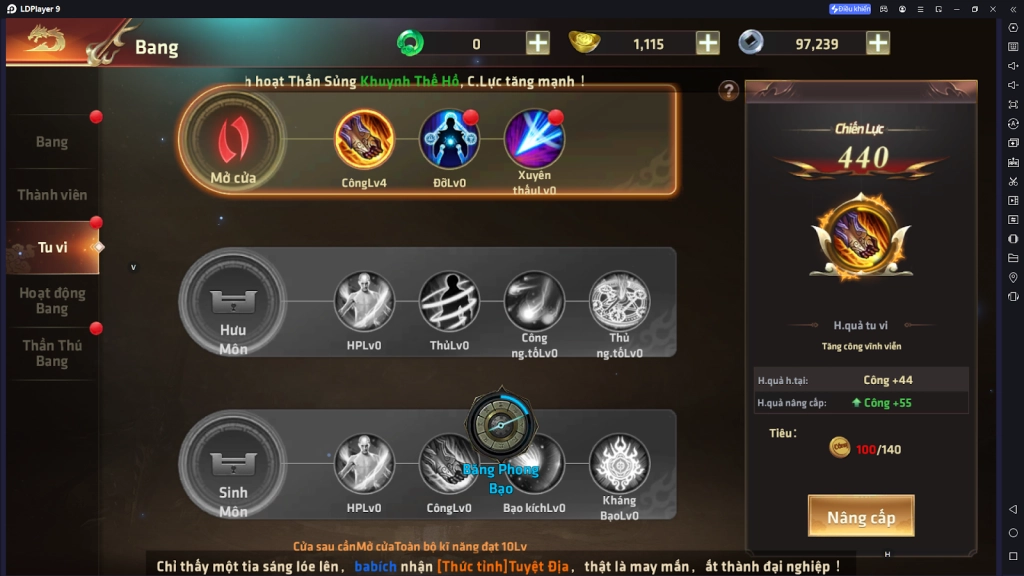
Task: Select the Kháng Bạo Lv0 skill icon
Action: [x=619, y=464]
